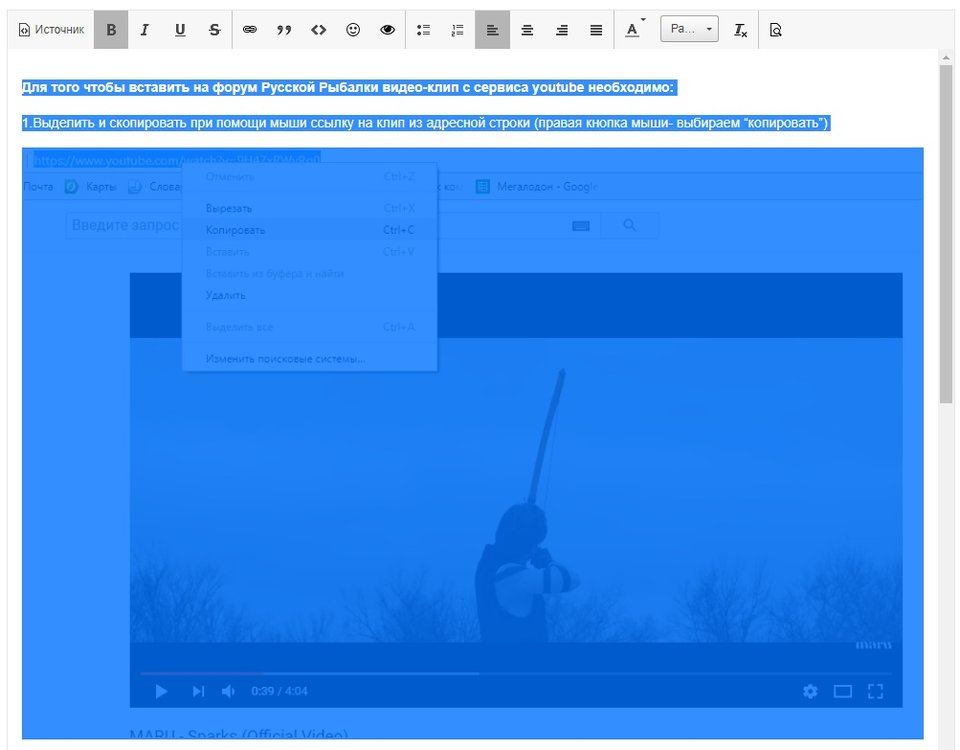960x750 pixels.
Task: Apply strikethrough to selected text
Action: pyautogui.click(x=214, y=30)
